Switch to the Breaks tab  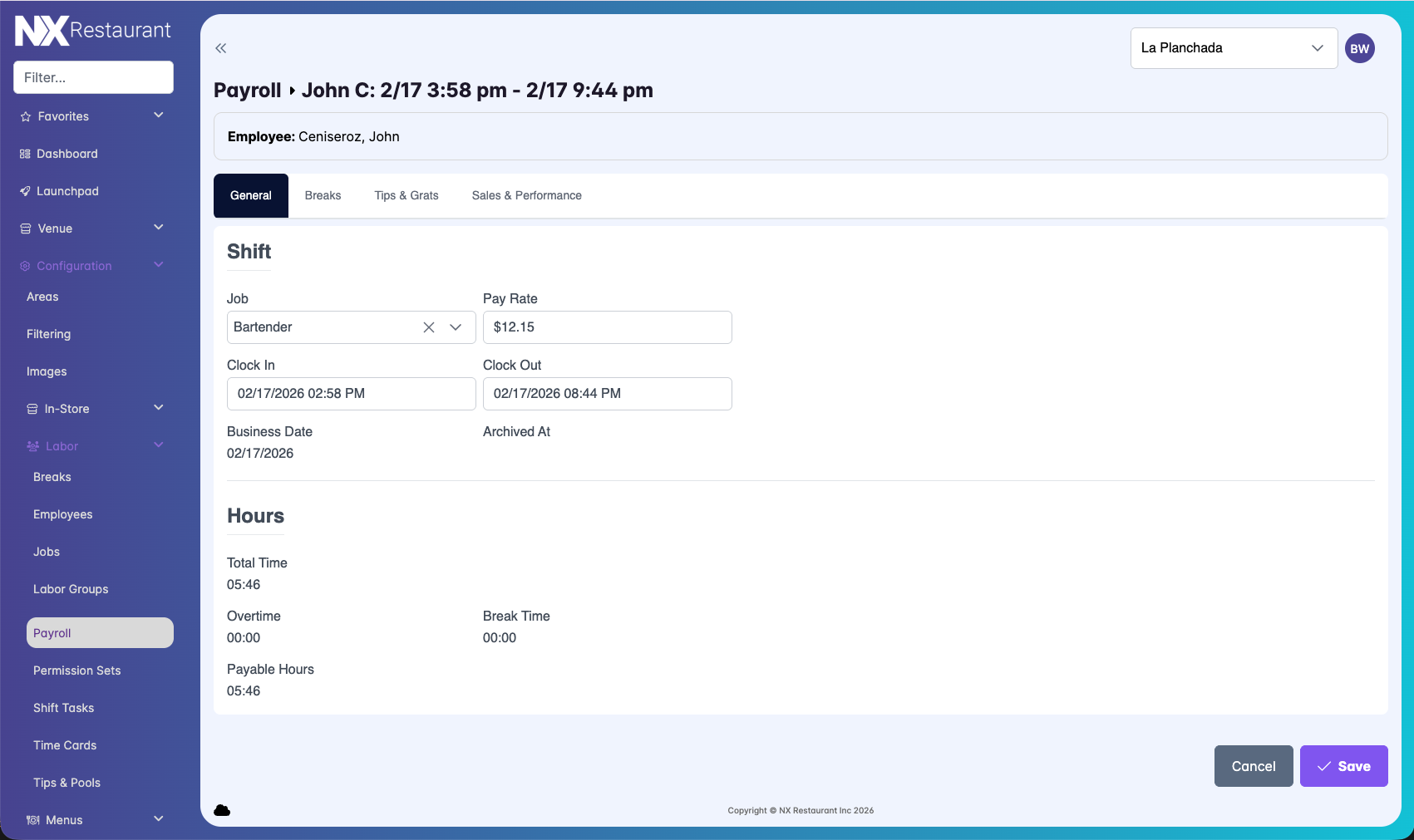pyautogui.click(x=323, y=196)
